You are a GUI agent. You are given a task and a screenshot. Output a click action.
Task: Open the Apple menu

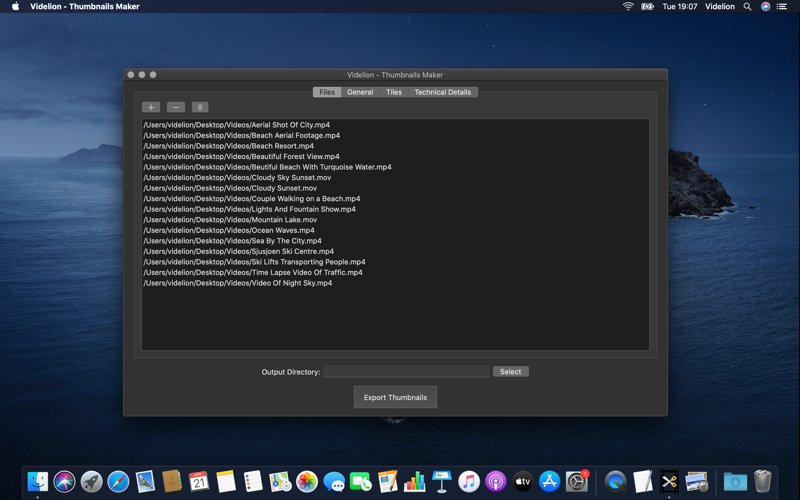click(x=16, y=7)
